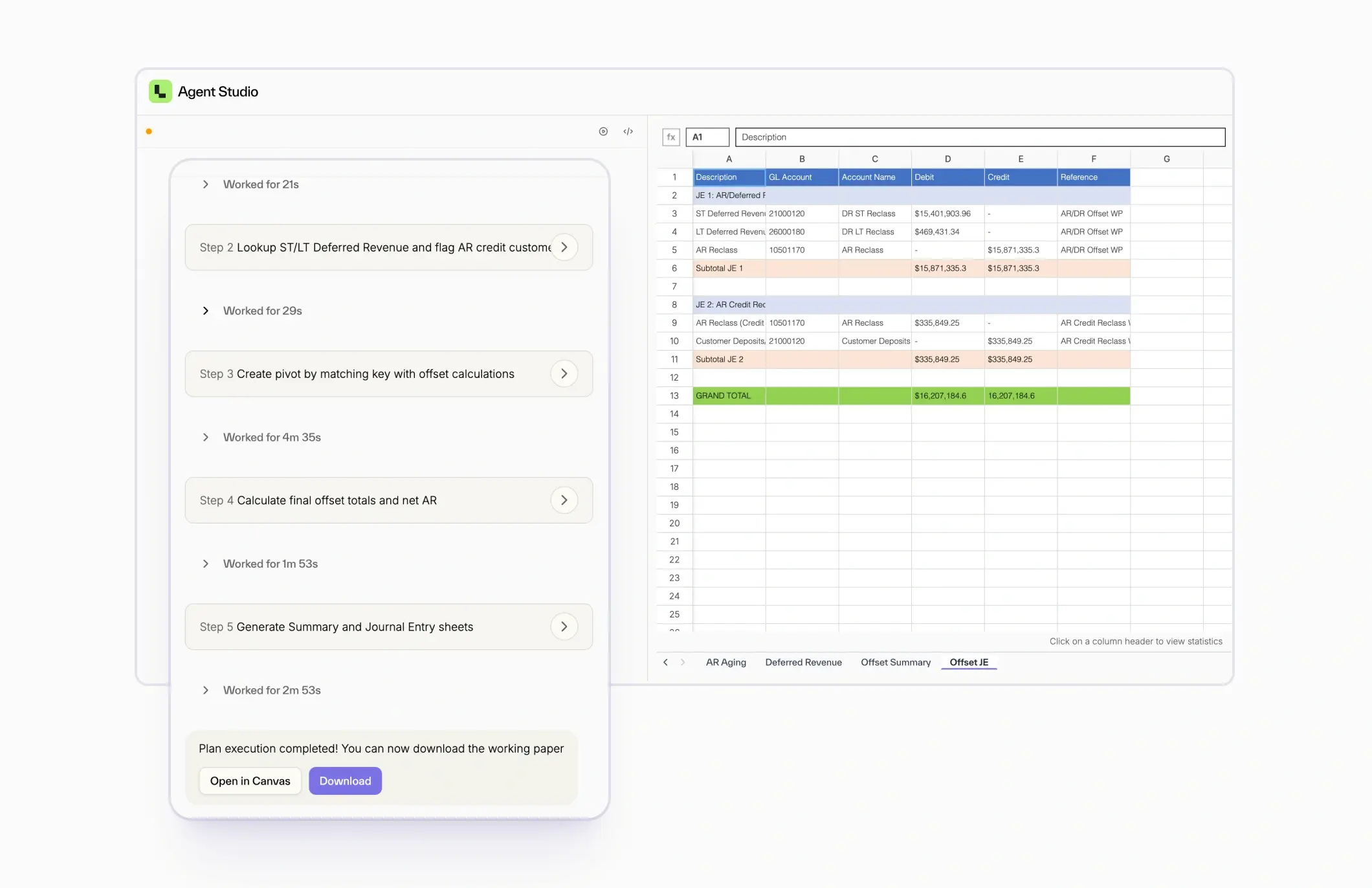This screenshot has width=1372, height=888.
Task: Select column D header
Action: pos(947,159)
